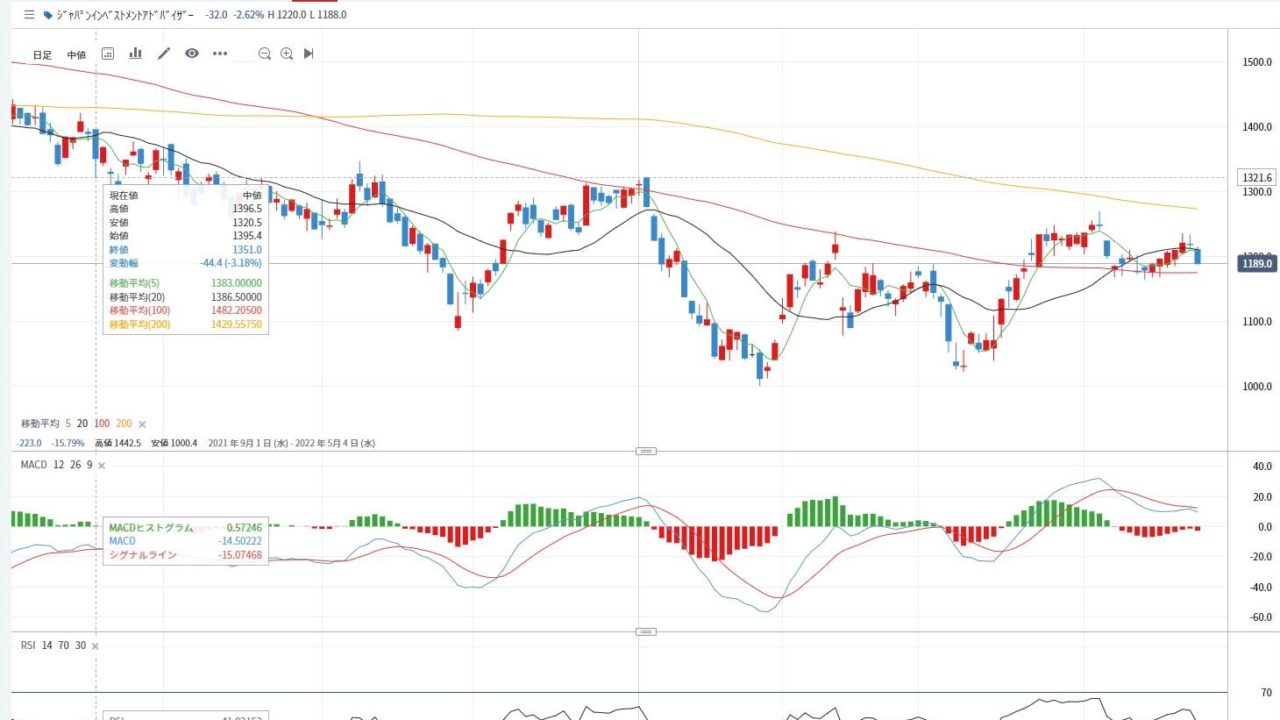1280x720 pixels.
Task: Click the 1189.0 current price label on axis
Action: tap(1256, 264)
